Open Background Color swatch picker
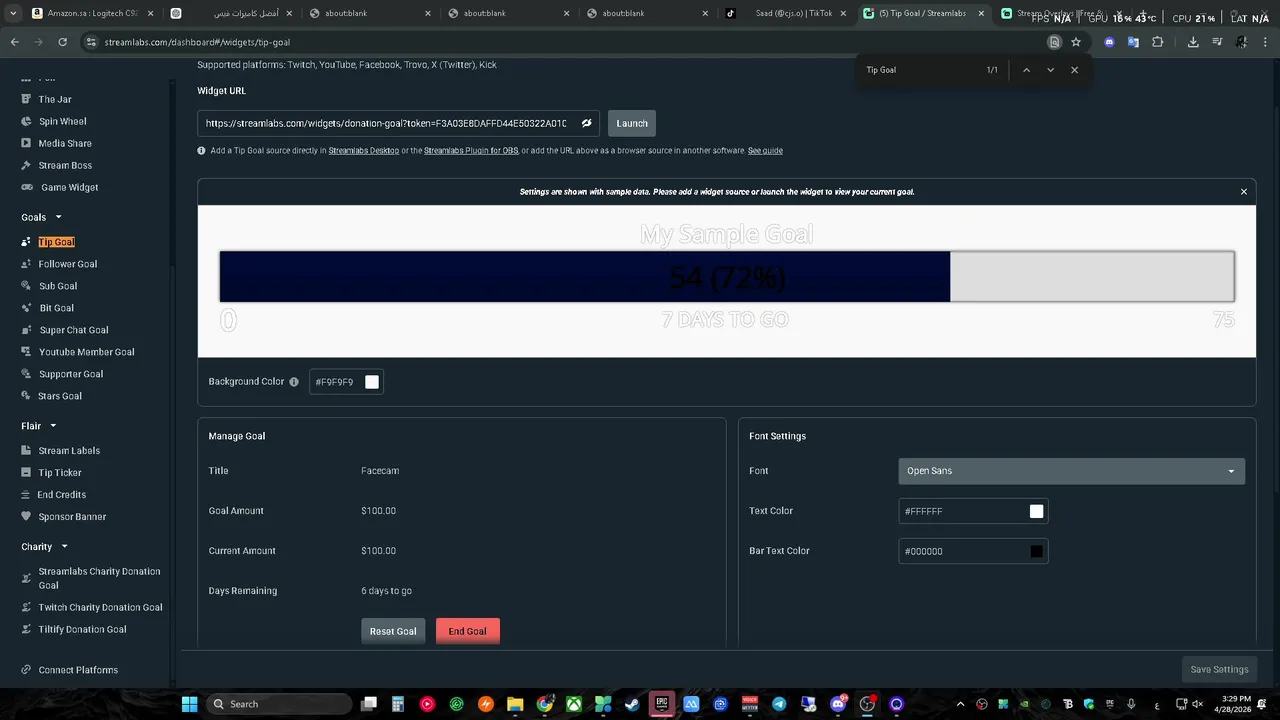 click(x=372, y=382)
